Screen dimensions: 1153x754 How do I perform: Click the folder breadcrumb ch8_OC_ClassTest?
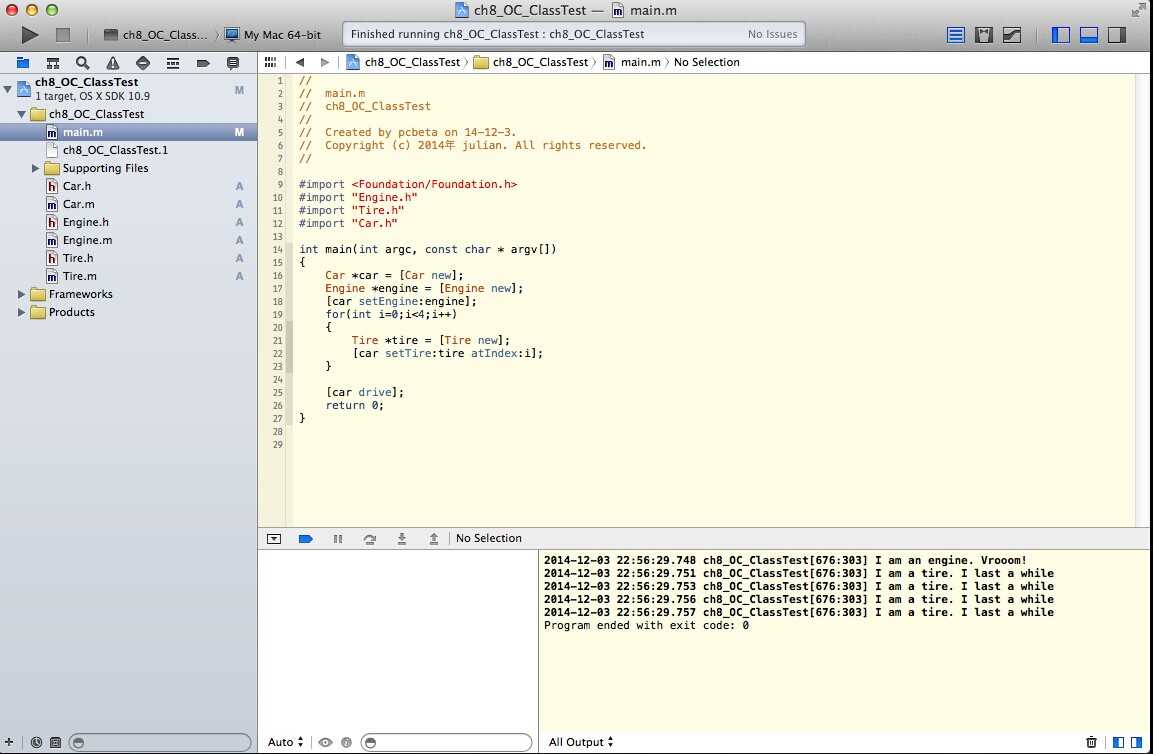(531, 63)
